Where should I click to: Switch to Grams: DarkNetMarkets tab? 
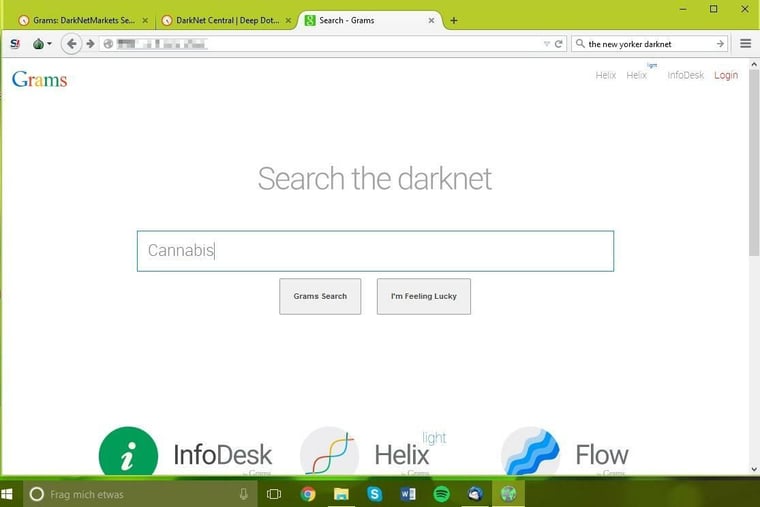[x=82, y=20]
